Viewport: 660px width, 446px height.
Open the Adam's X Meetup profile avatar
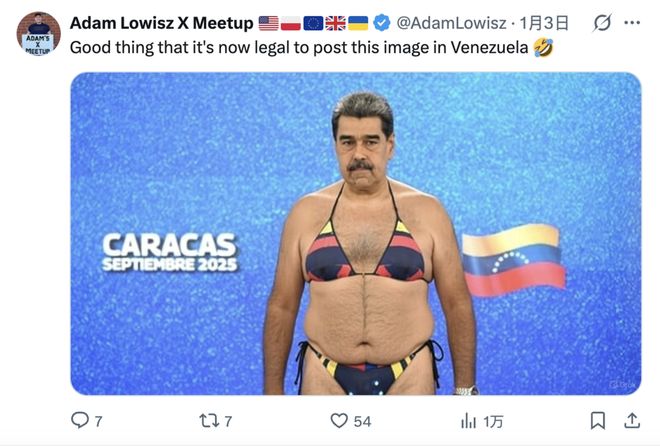[38, 34]
